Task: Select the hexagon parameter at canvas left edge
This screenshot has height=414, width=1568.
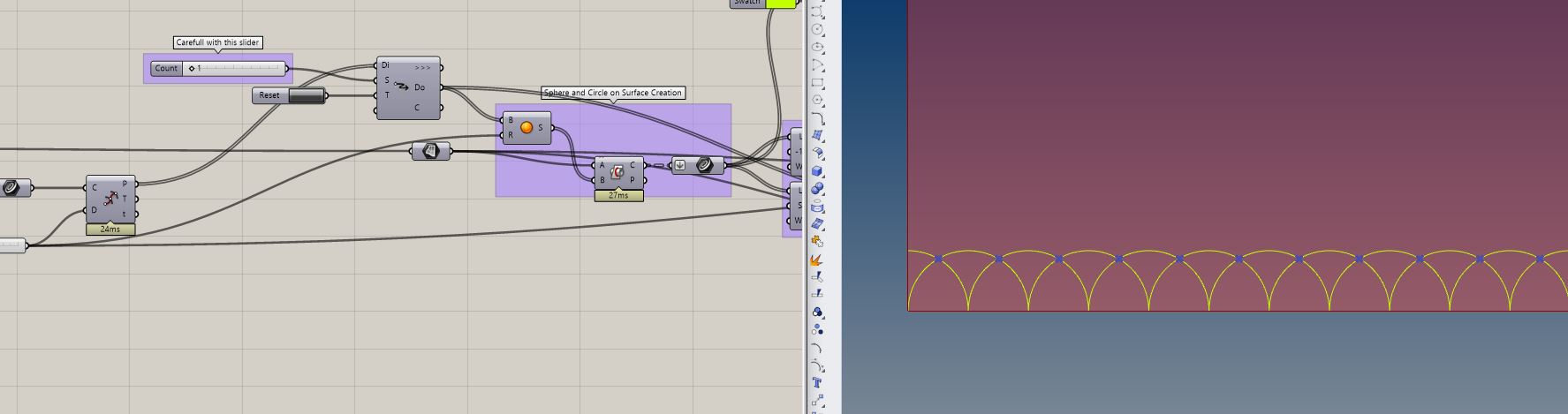Action: click(x=11, y=187)
